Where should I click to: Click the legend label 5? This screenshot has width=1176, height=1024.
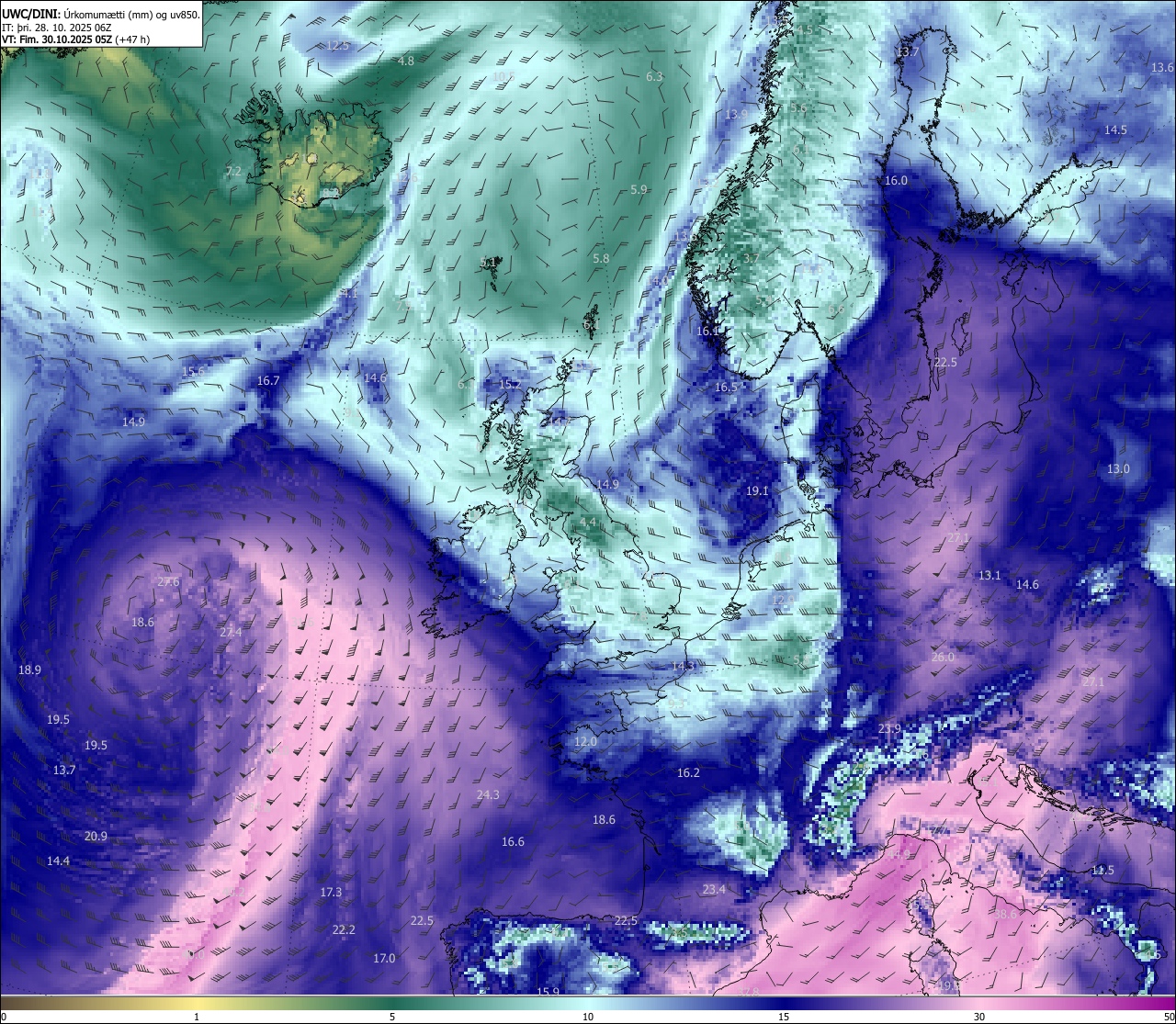(x=392, y=1017)
